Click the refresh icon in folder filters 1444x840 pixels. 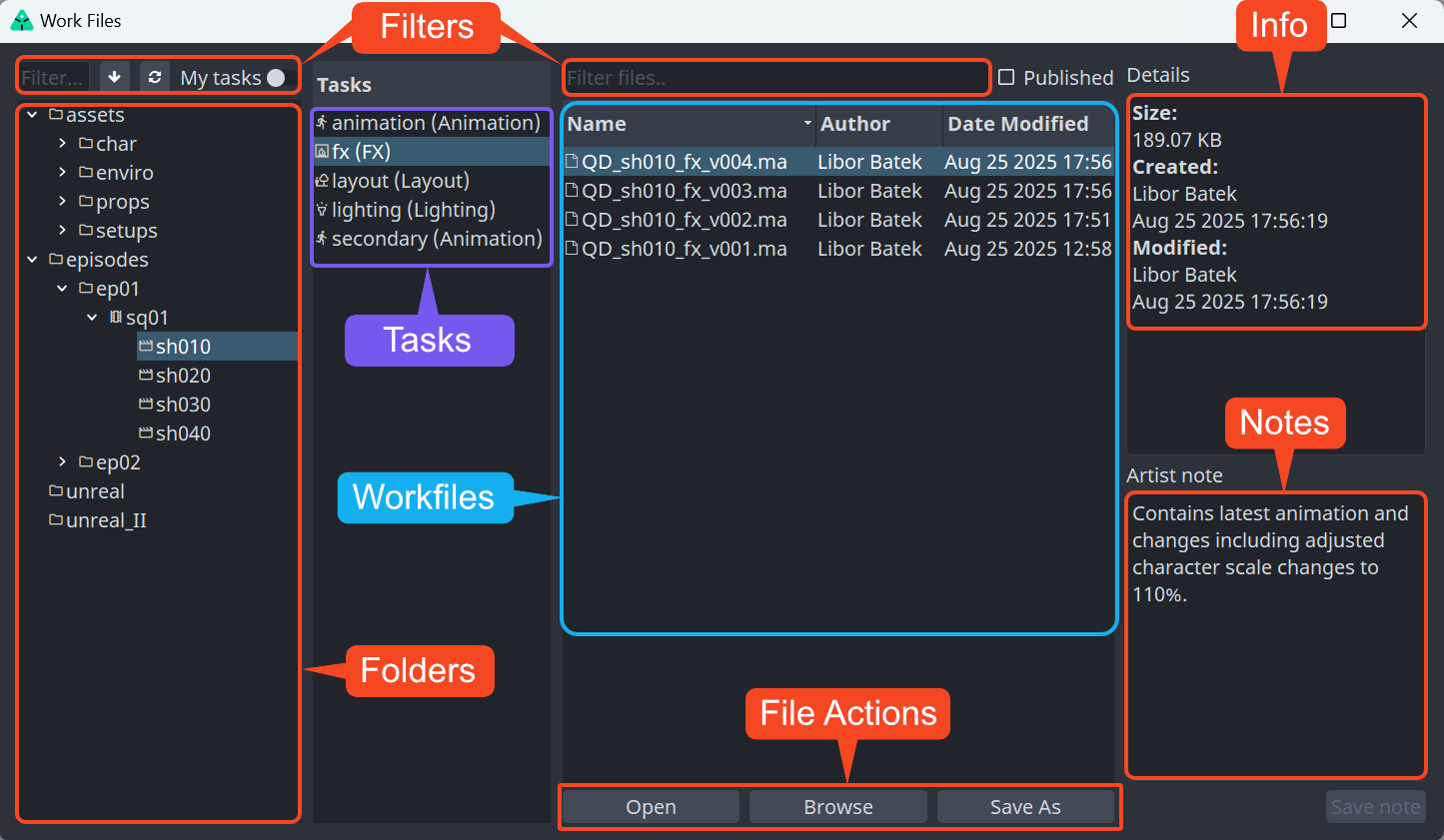tap(154, 77)
